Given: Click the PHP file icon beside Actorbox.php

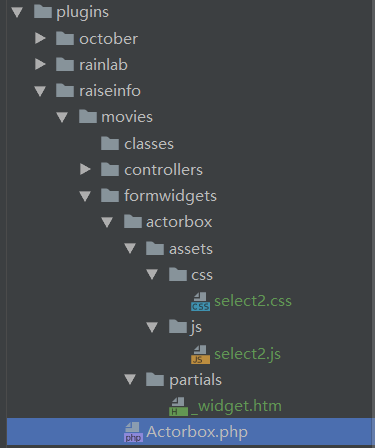Looking at the screenshot, I should click(x=133, y=432).
